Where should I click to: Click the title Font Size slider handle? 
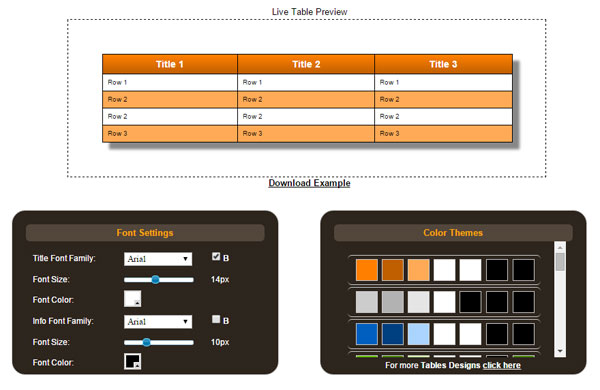pos(155,280)
